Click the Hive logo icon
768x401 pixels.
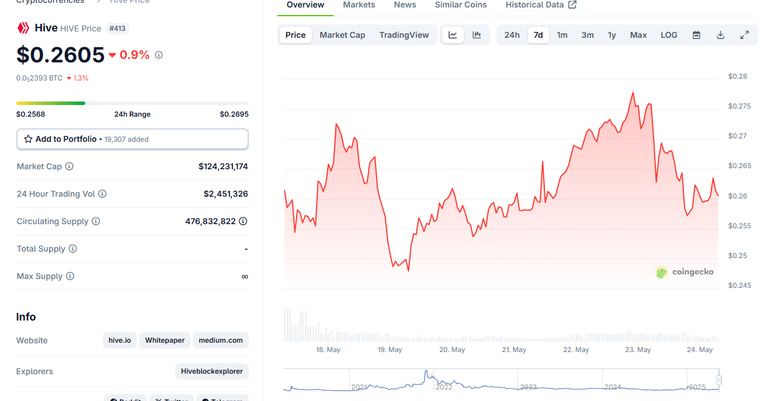[x=23, y=28]
